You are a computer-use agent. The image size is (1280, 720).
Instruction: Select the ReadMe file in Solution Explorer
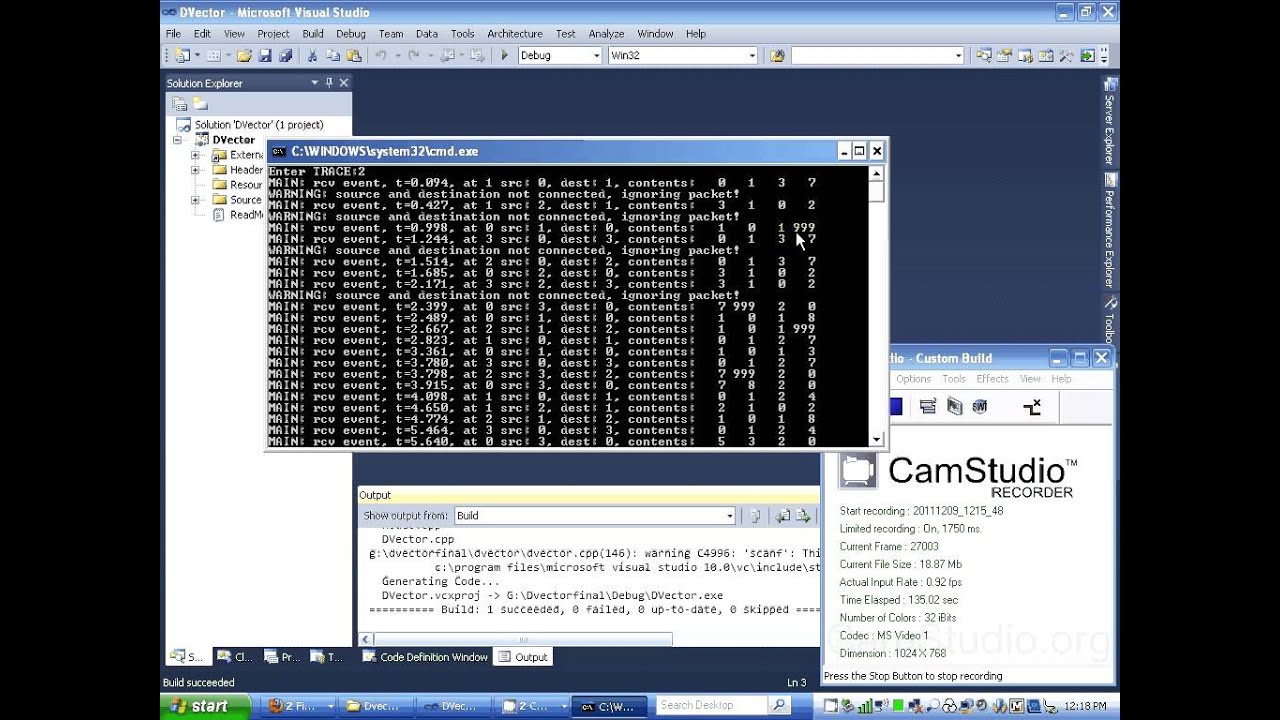tap(240, 215)
